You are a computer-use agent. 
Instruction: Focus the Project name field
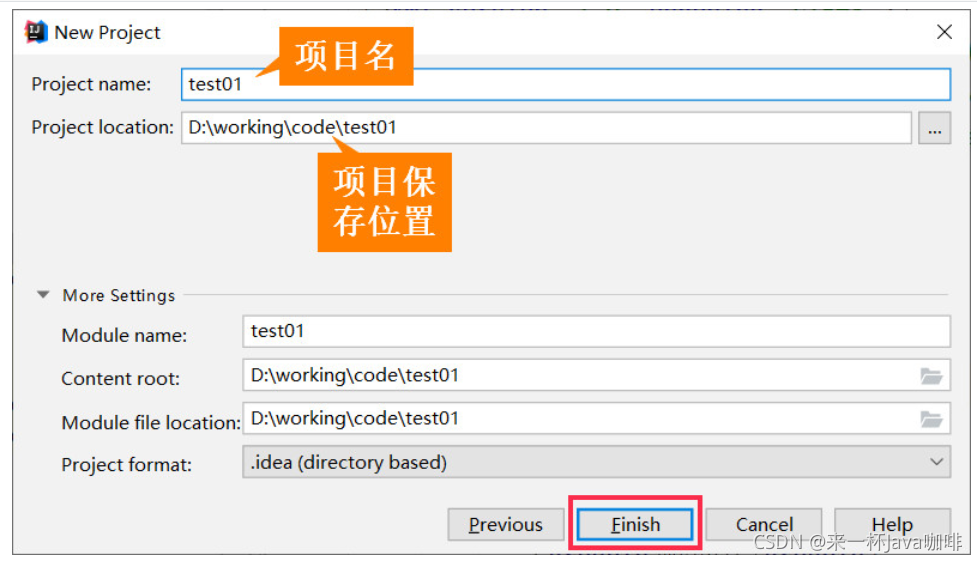[x=566, y=84]
